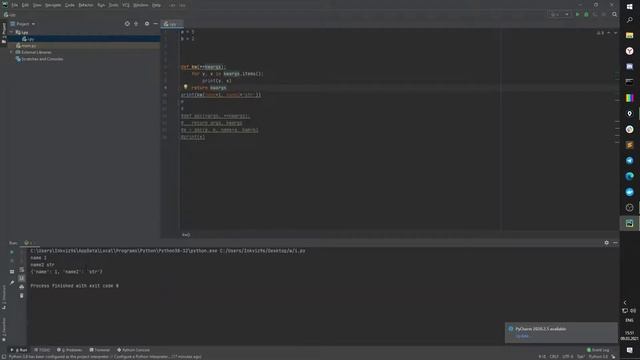The width and height of the screenshot is (640, 360).
Task: Open the vertical Project side tab
Action: (4, 33)
